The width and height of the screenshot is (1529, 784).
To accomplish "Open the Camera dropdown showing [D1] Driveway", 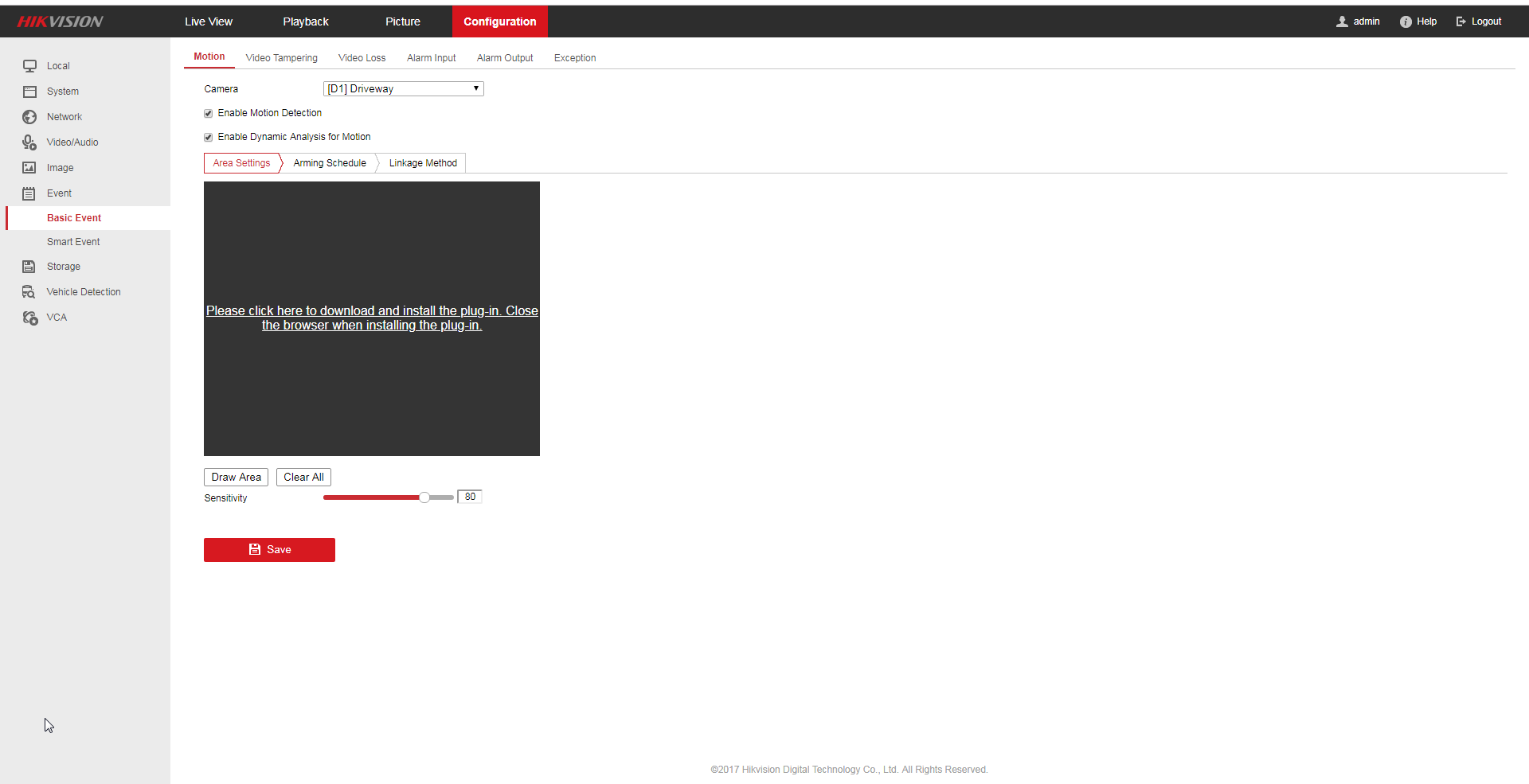I will [403, 89].
